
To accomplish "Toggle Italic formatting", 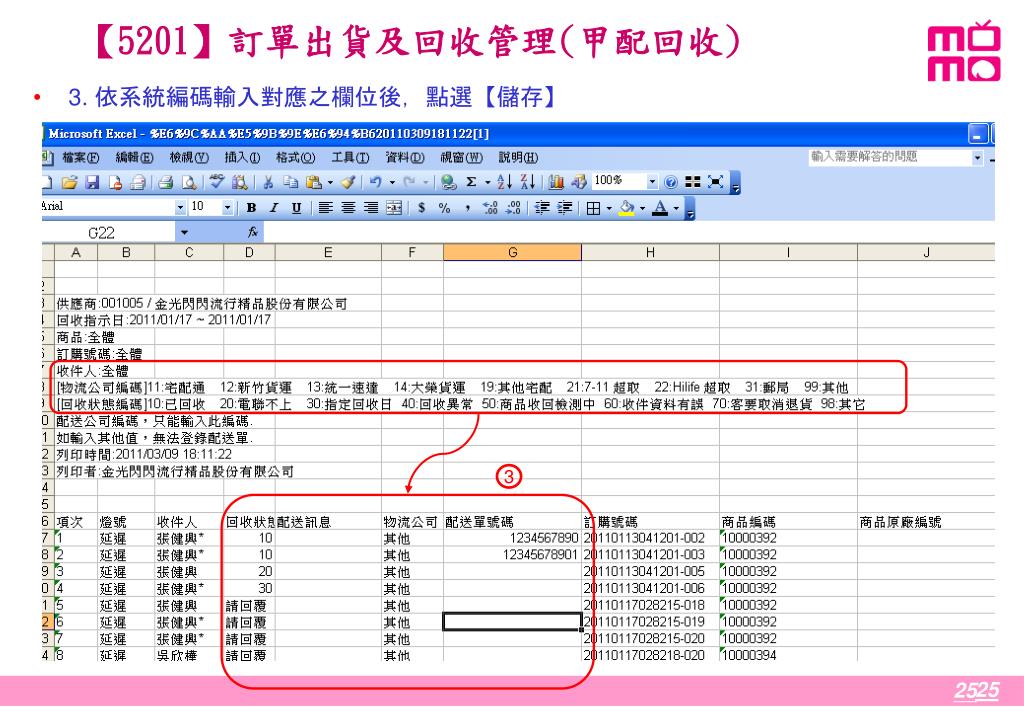I will click(274, 208).
